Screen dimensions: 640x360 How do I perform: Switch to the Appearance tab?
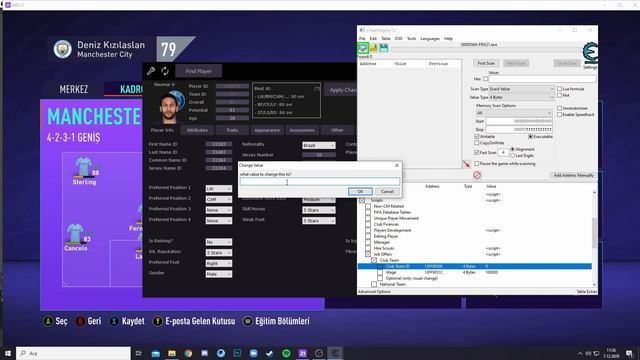(x=267, y=130)
